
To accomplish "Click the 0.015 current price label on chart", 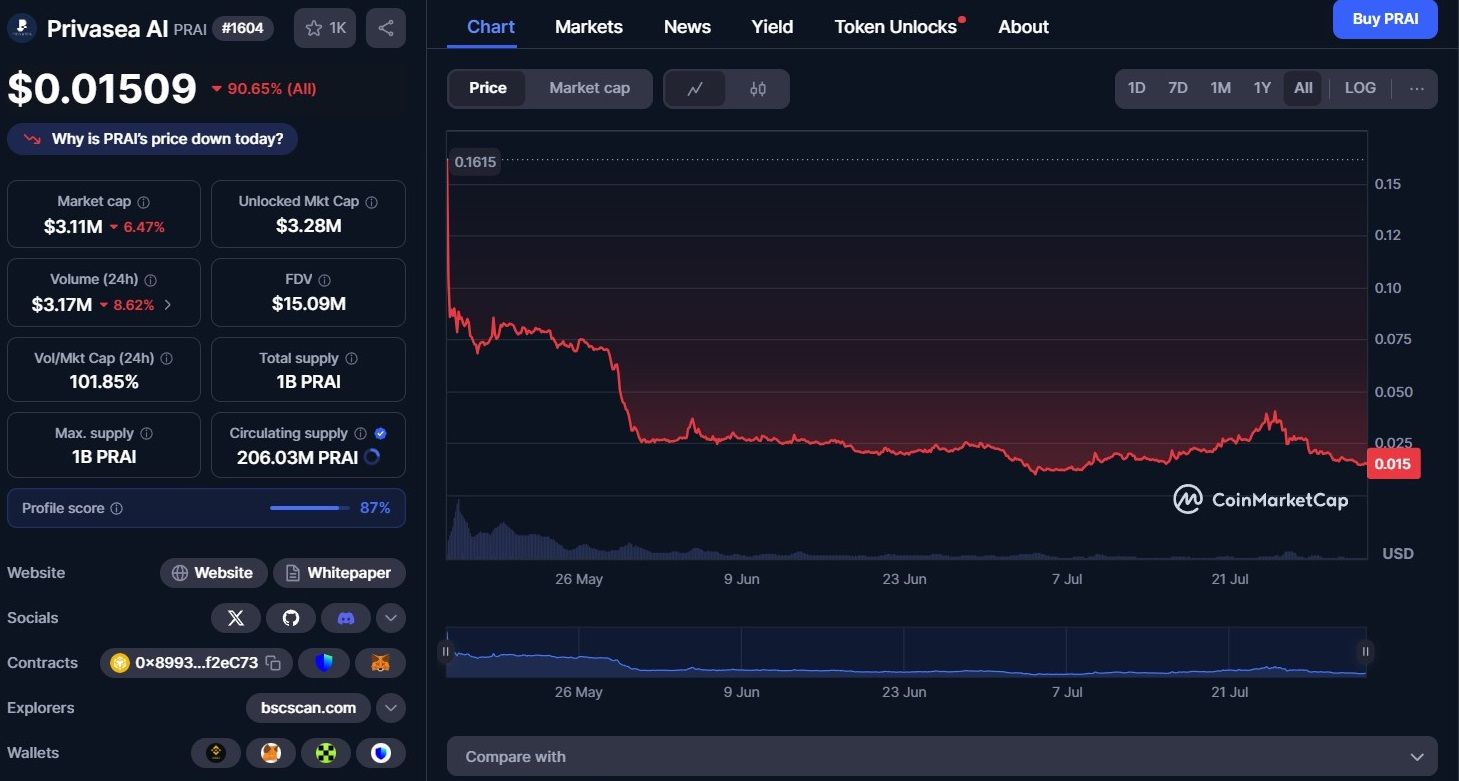I will click(x=1393, y=463).
